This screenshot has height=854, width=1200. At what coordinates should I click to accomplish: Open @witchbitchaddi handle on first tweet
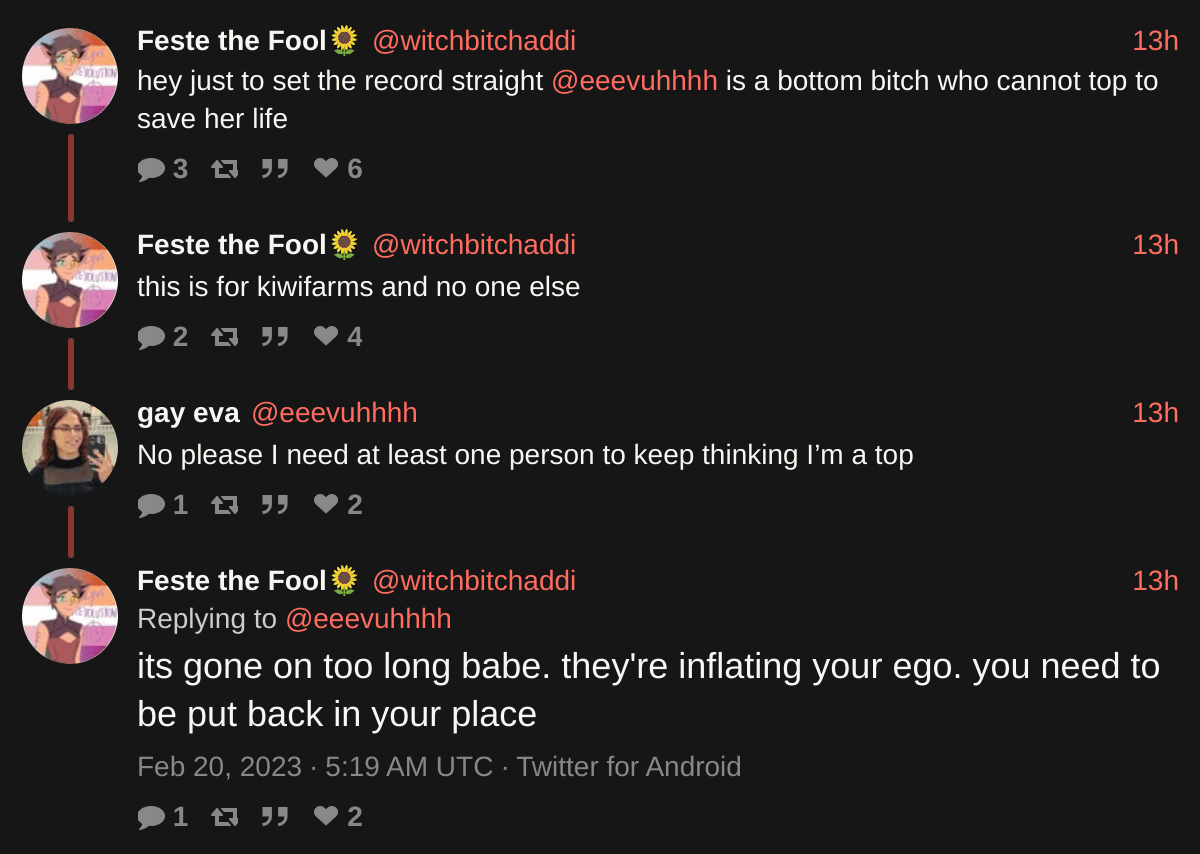click(x=473, y=41)
